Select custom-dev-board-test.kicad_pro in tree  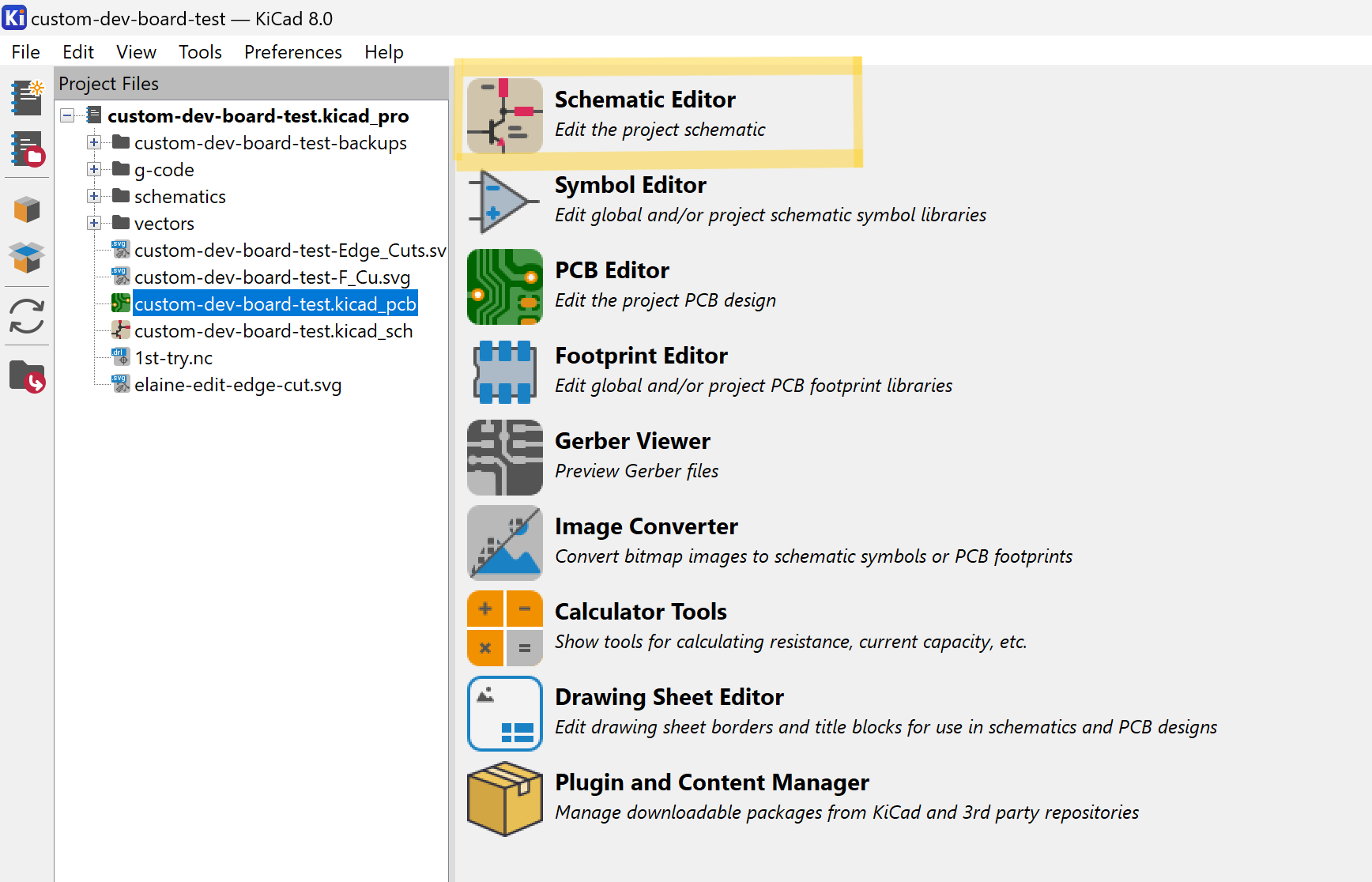(258, 116)
